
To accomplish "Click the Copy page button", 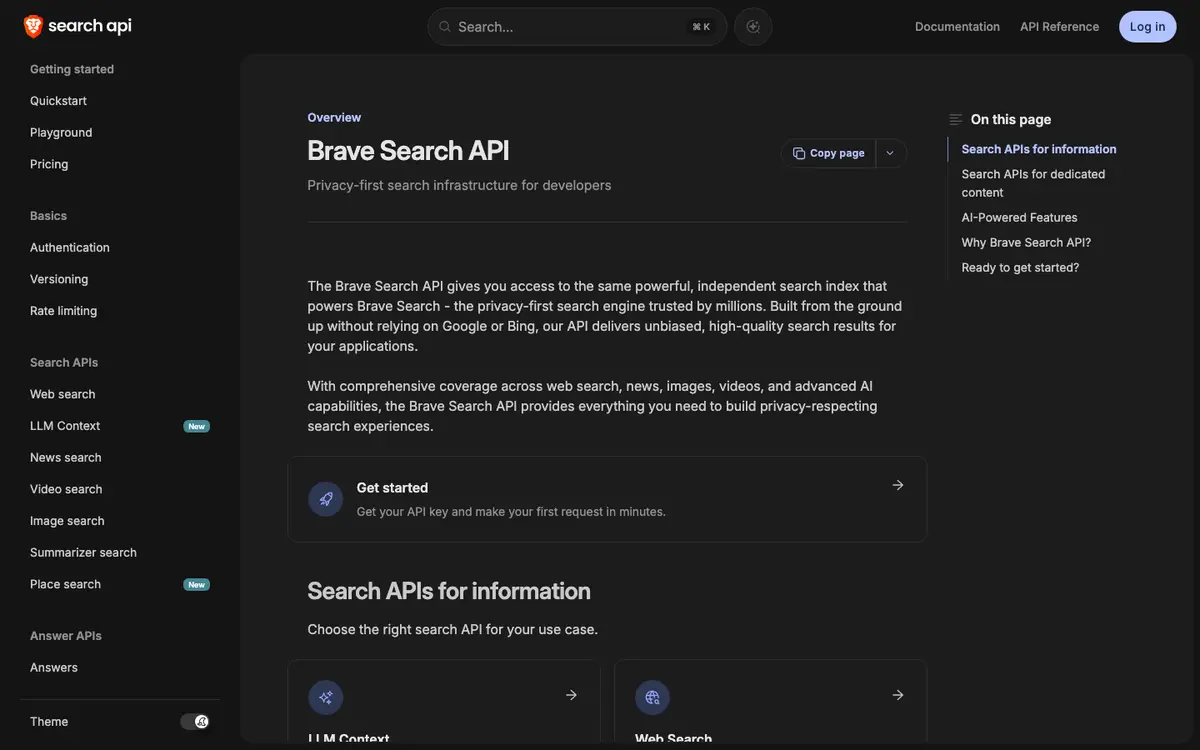I will [828, 153].
